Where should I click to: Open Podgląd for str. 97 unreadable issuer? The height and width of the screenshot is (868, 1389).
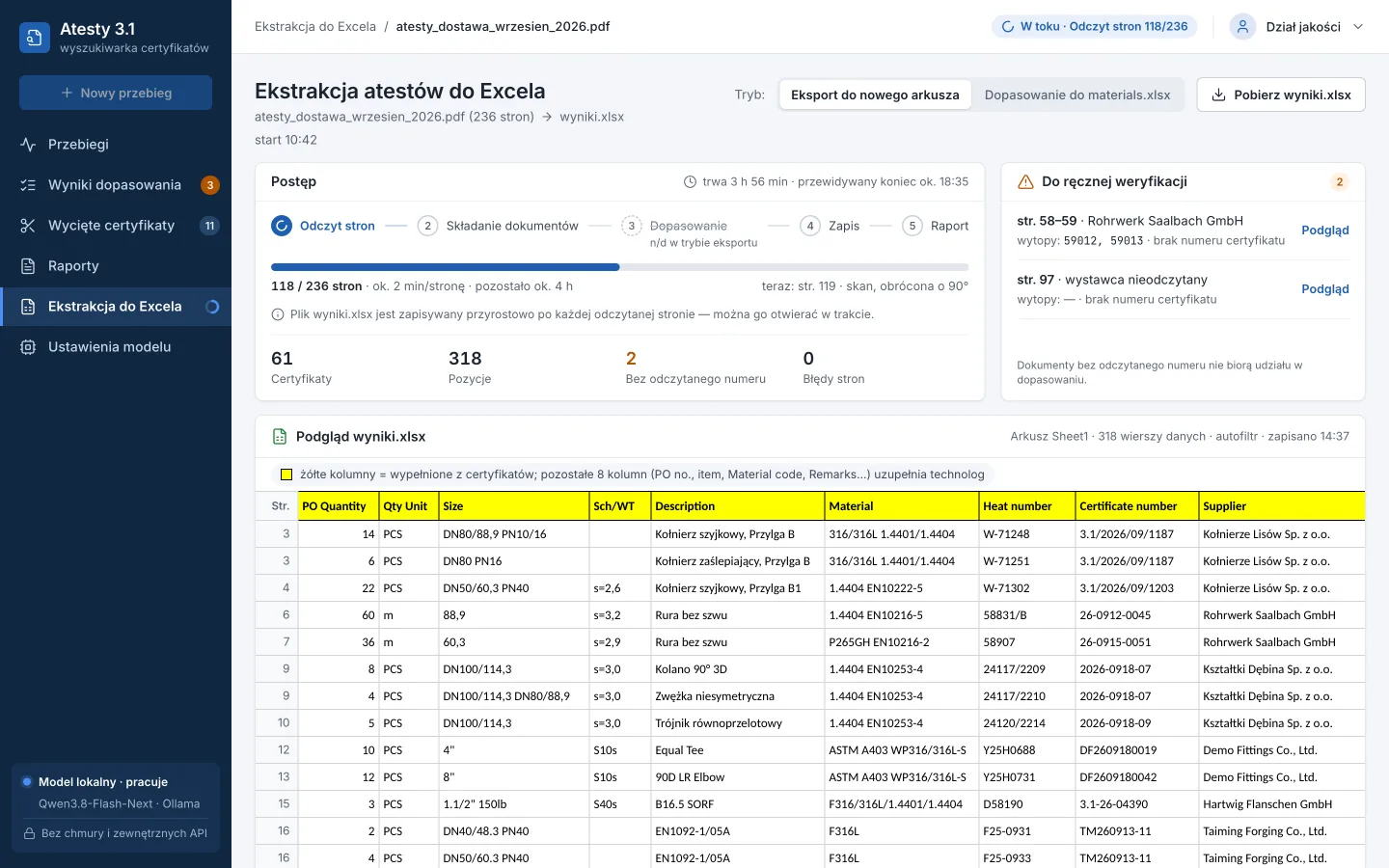pyautogui.click(x=1325, y=289)
